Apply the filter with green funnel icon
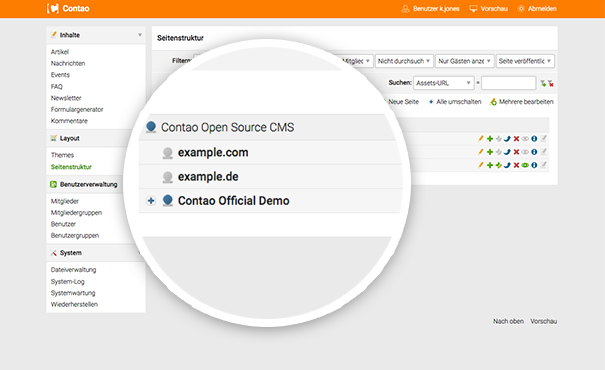605x370 pixels. click(x=543, y=83)
